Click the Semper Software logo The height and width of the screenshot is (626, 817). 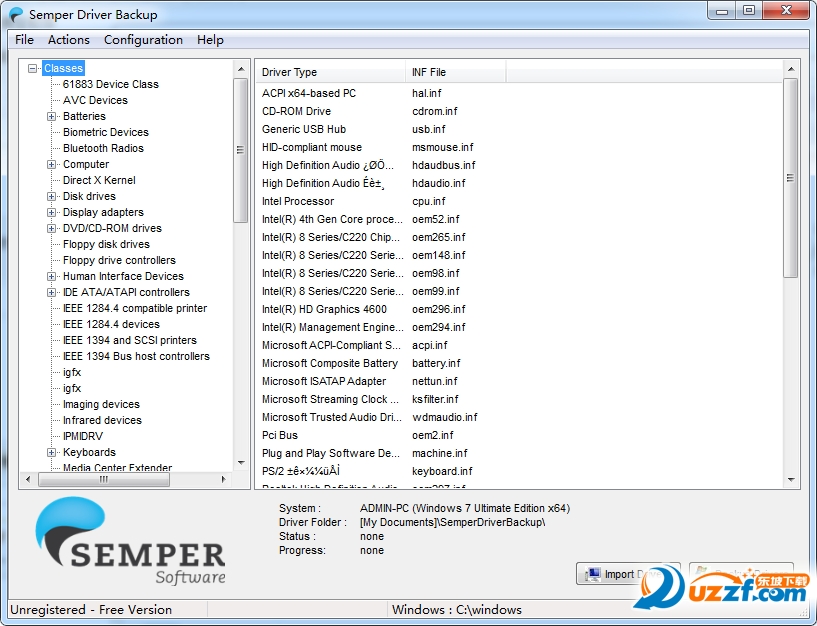130,541
